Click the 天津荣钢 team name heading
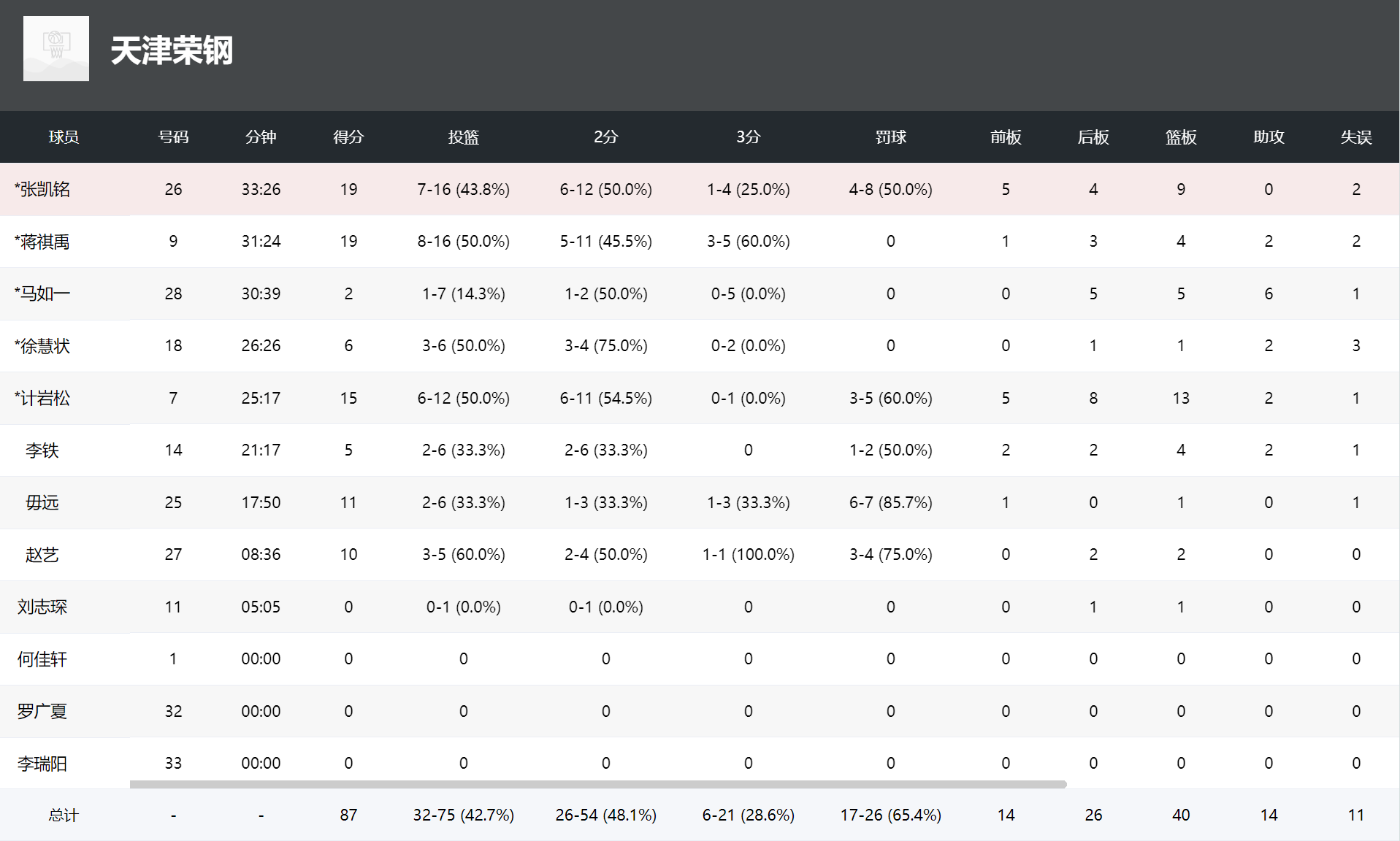Image resolution: width=1400 pixels, height=841 pixels. click(x=172, y=50)
